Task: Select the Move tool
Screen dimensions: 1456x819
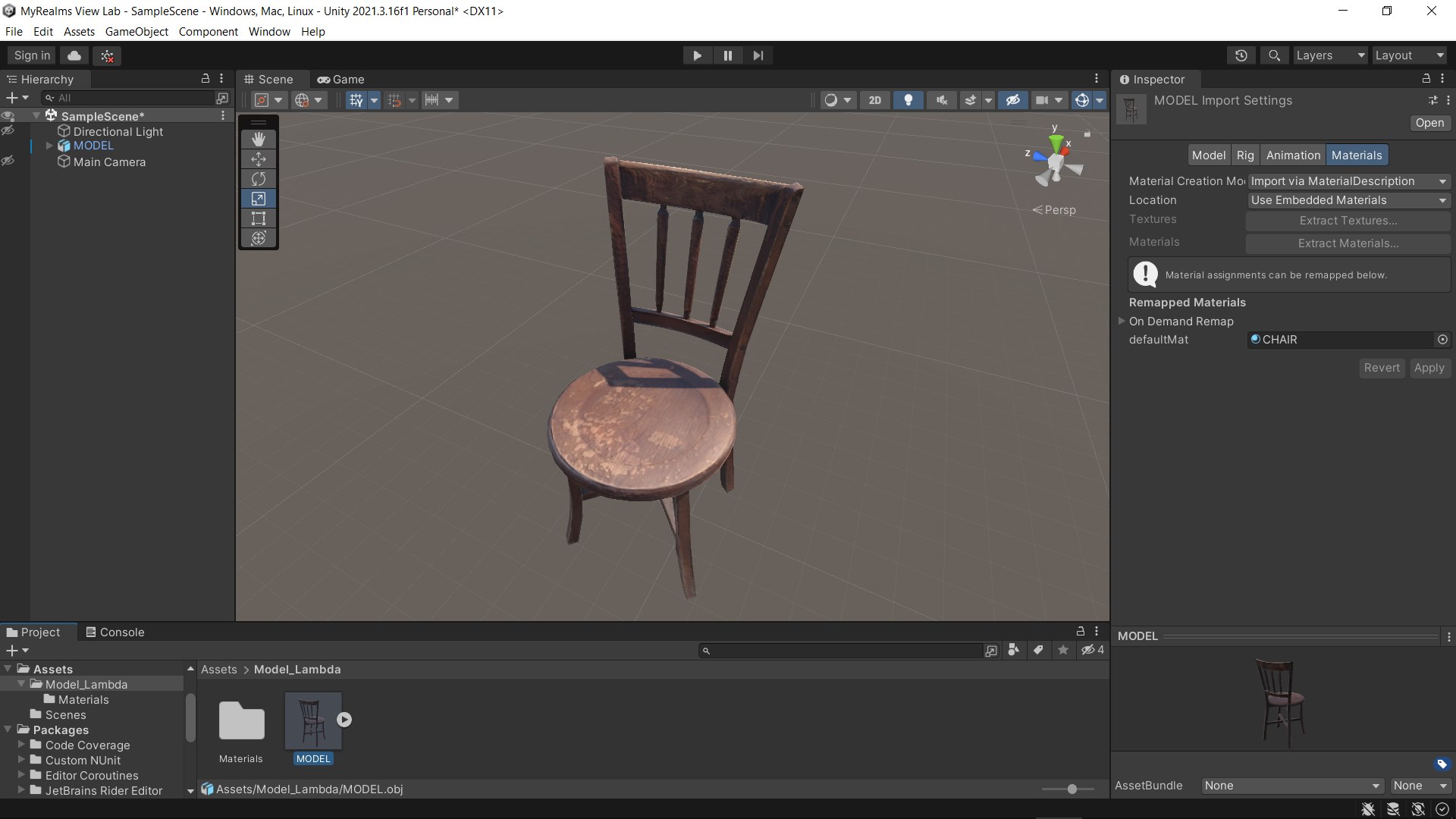Action: click(x=259, y=159)
